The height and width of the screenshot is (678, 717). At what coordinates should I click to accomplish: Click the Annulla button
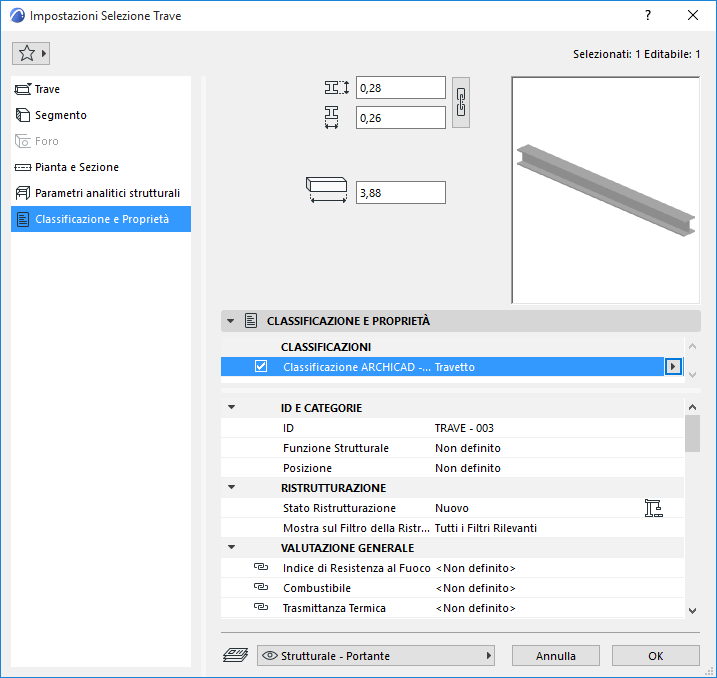pos(556,656)
